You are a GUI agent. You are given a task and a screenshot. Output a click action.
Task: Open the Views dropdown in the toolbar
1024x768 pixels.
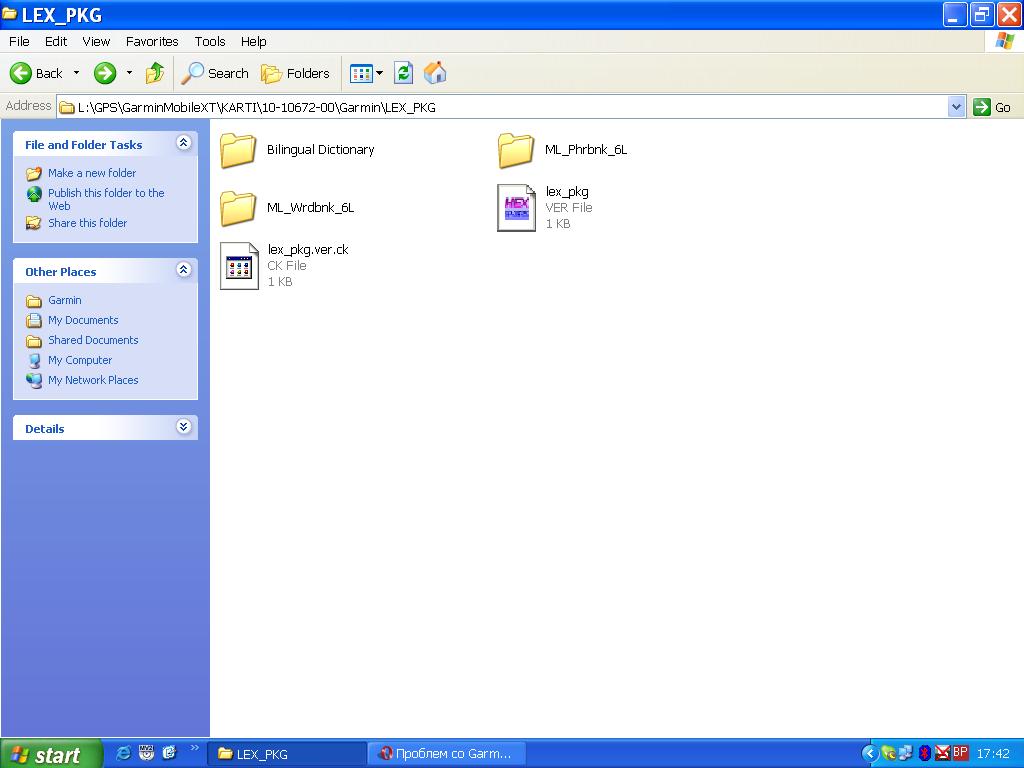pos(366,73)
